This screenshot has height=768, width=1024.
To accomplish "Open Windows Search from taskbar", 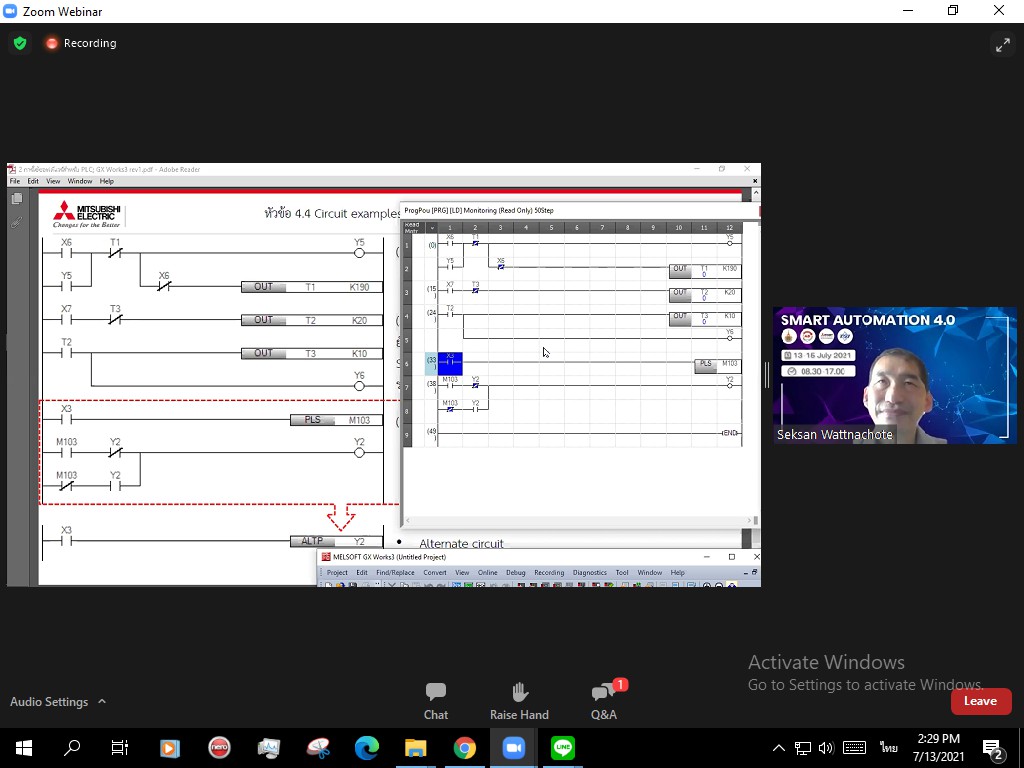I will (x=72, y=748).
